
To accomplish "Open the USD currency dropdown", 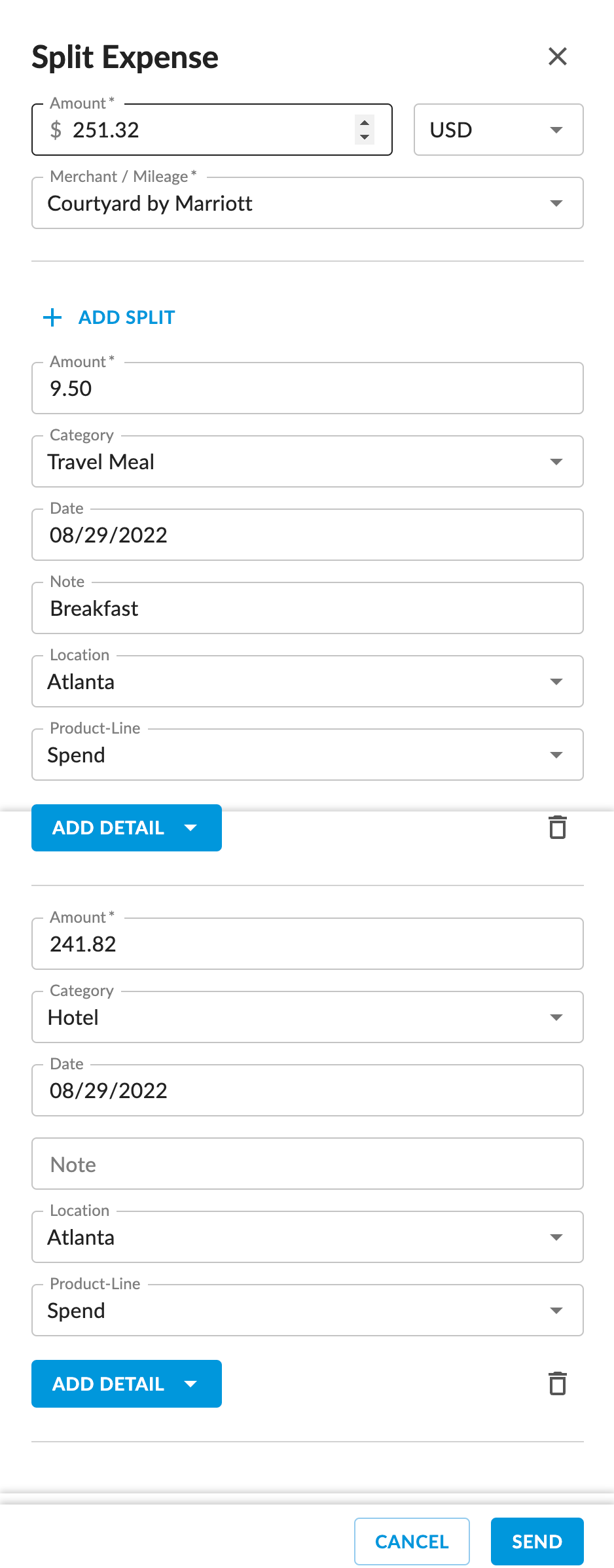I will point(555,130).
